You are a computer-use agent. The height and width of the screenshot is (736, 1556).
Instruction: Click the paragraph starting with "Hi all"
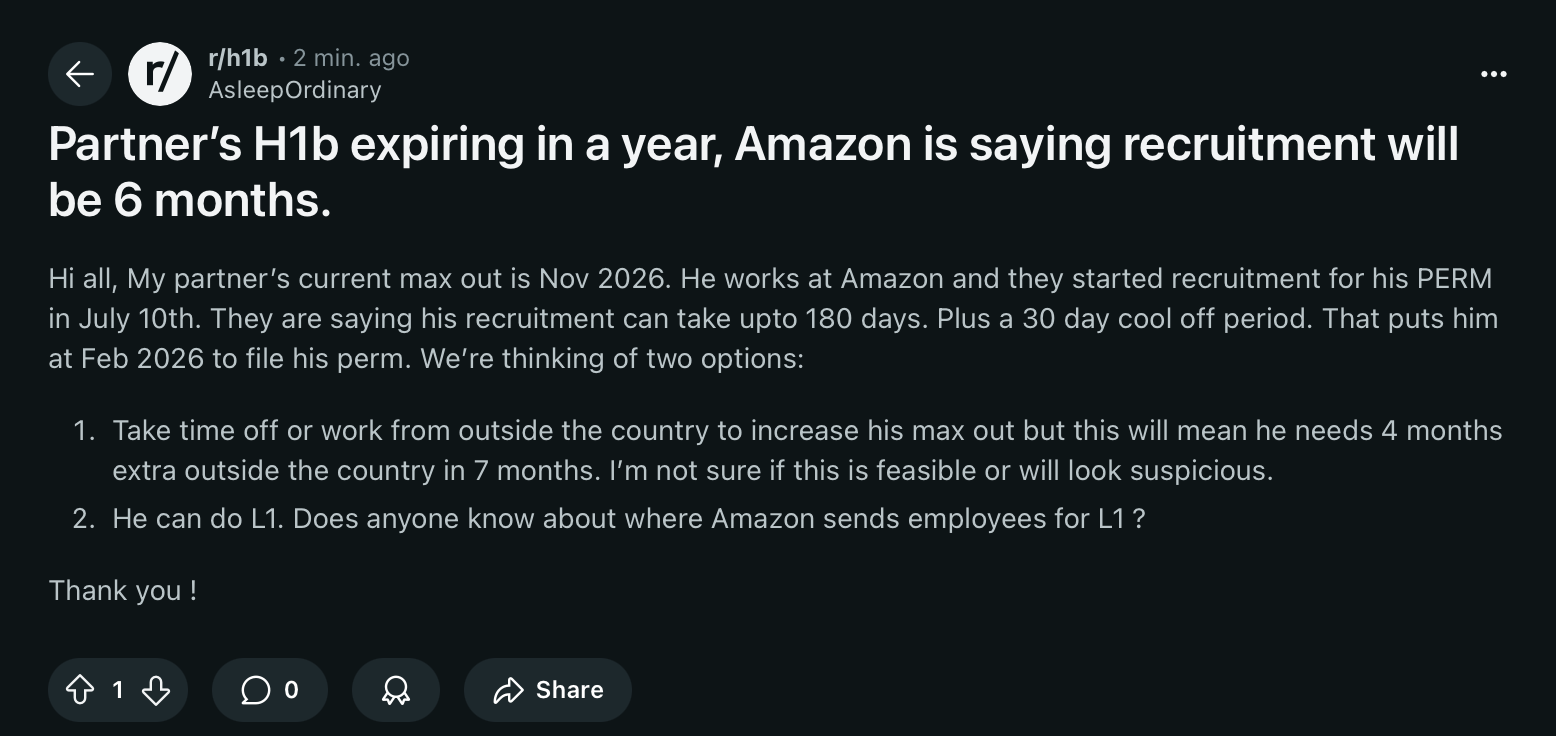point(772,318)
